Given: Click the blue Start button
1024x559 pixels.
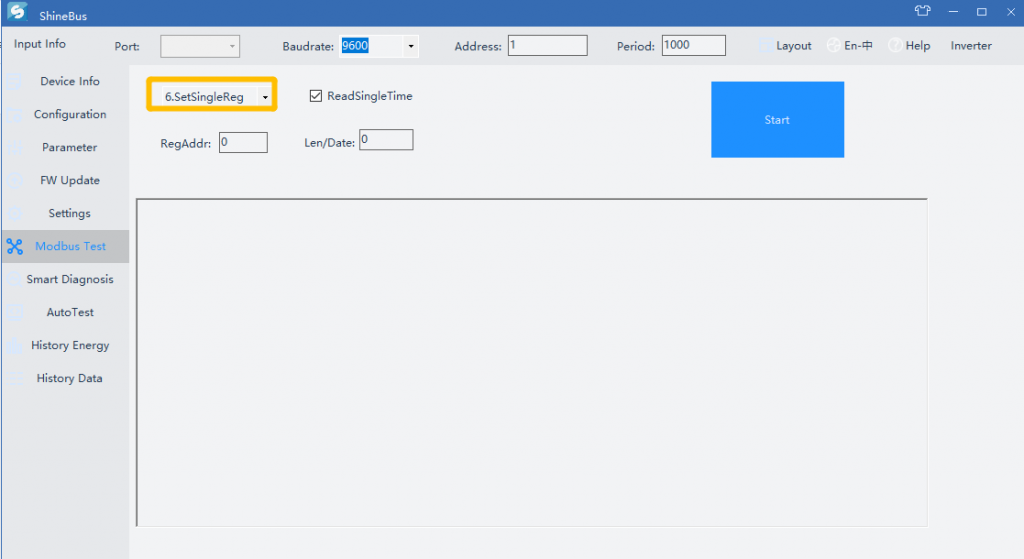Looking at the screenshot, I should pyautogui.click(x=777, y=120).
